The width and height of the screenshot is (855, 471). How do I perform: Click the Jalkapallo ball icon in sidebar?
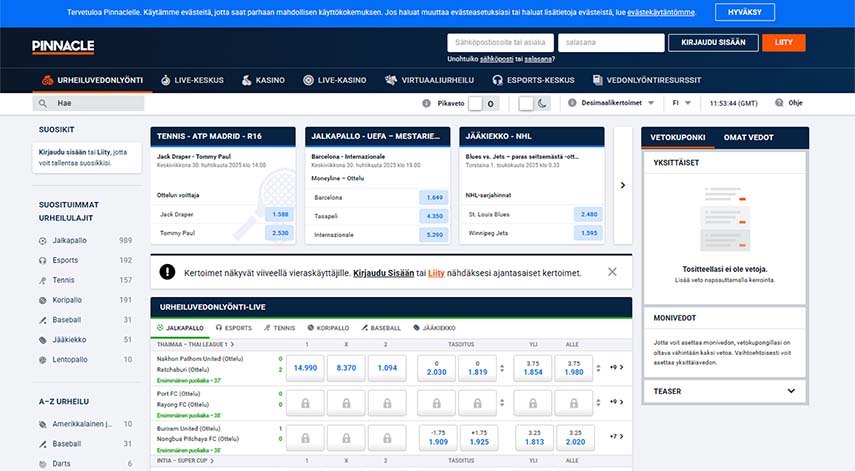point(43,240)
